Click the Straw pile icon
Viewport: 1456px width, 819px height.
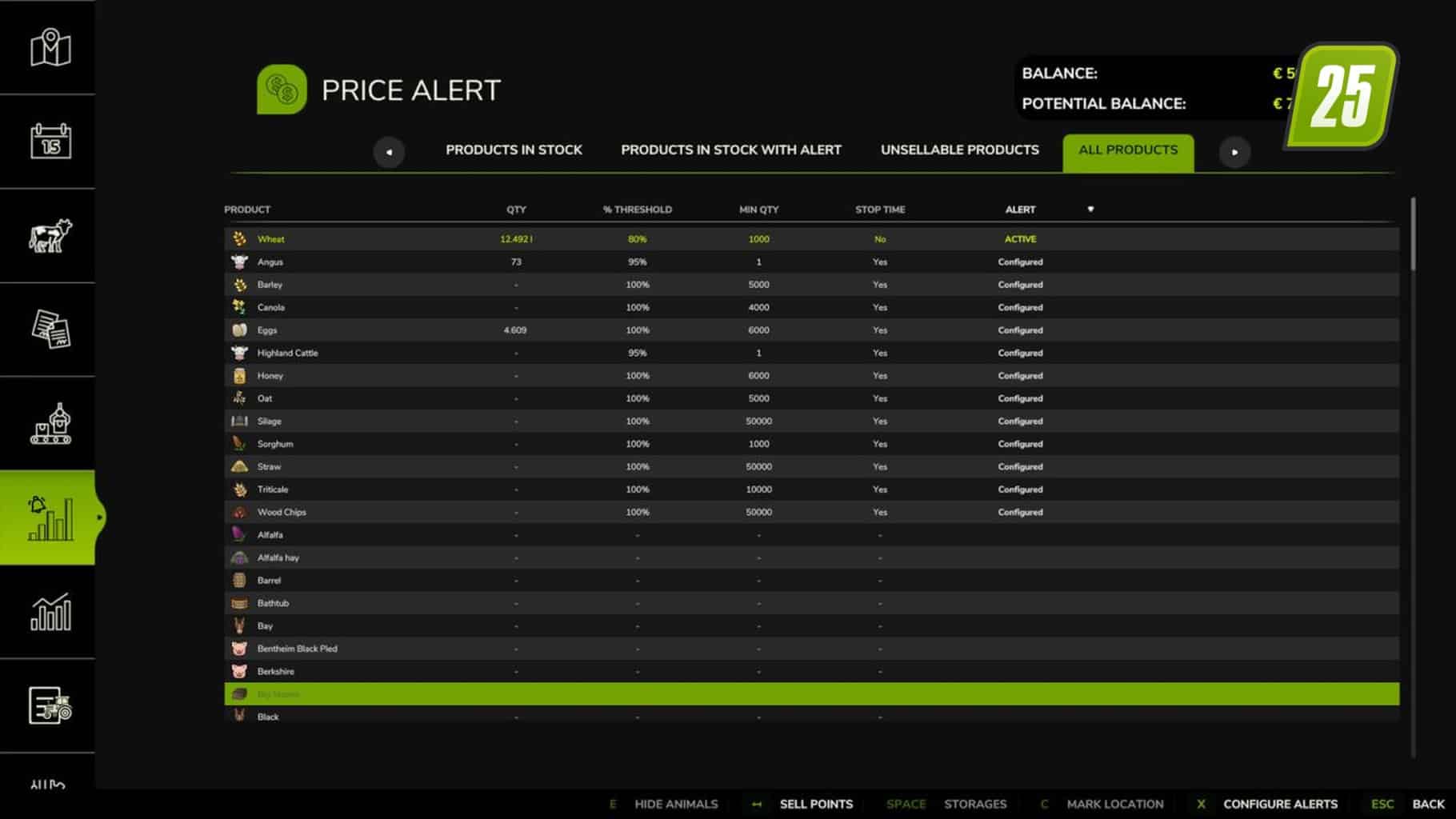[239, 466]
